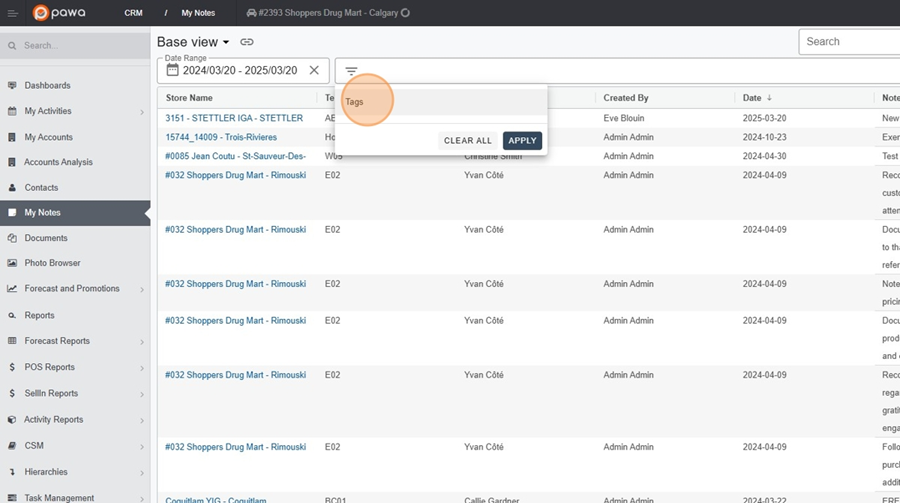Click the My Accounts building icon
Viewport: 900px width, 503px height.
click(12, 137)
